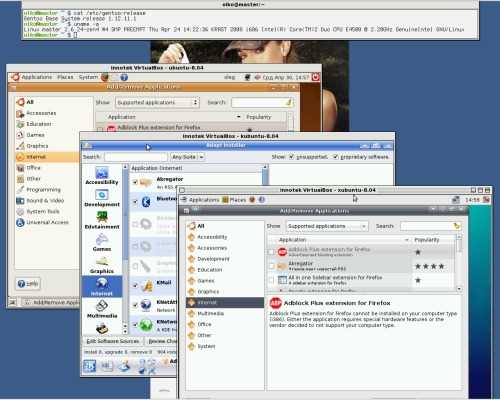Click the Xubuntu application list scrollbar
The height and width of the screenshot is (400, 500).
click(x=459, y=262)
